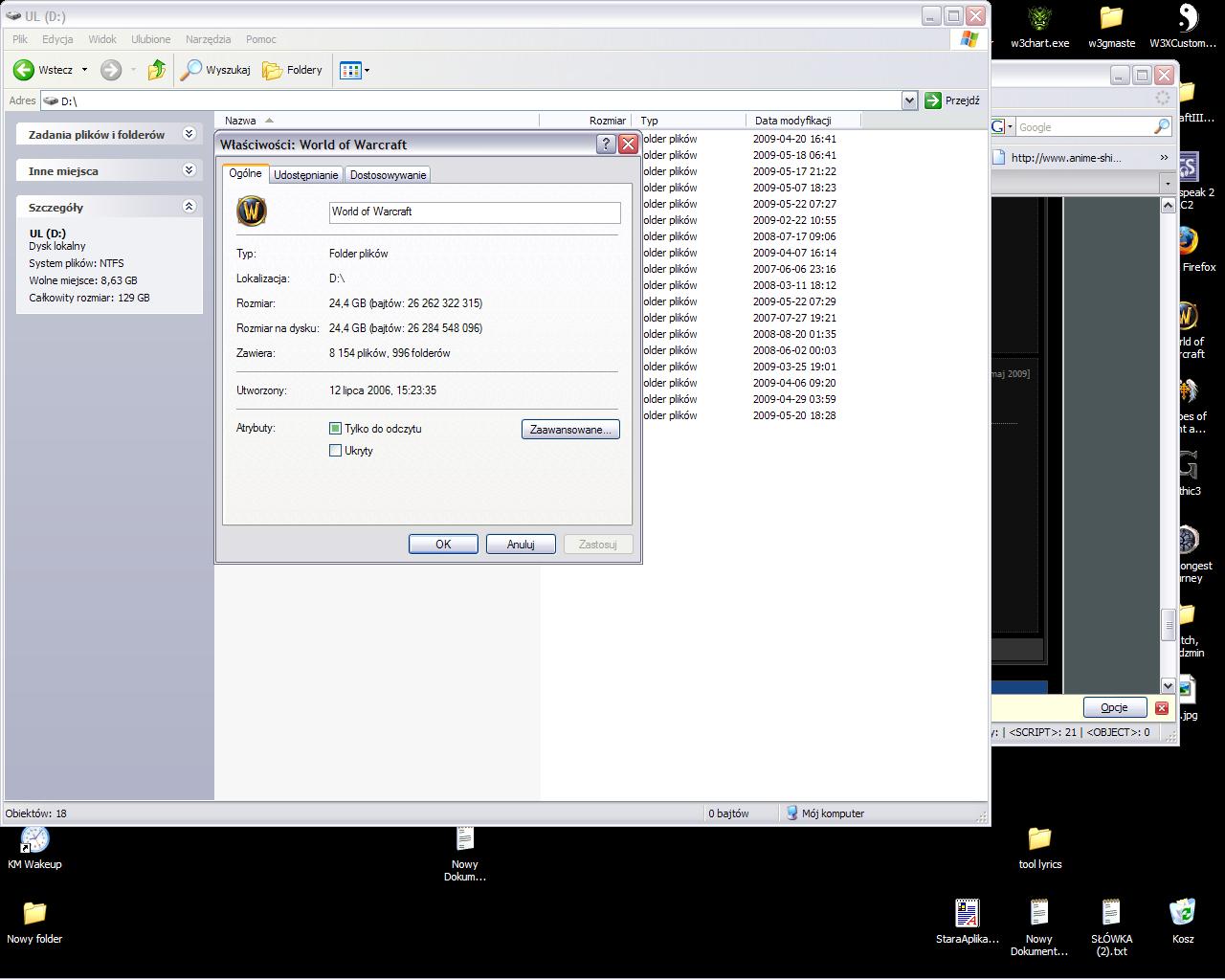
Task: Click the green Przejdź go arrow
Action: tap(933, 100)
